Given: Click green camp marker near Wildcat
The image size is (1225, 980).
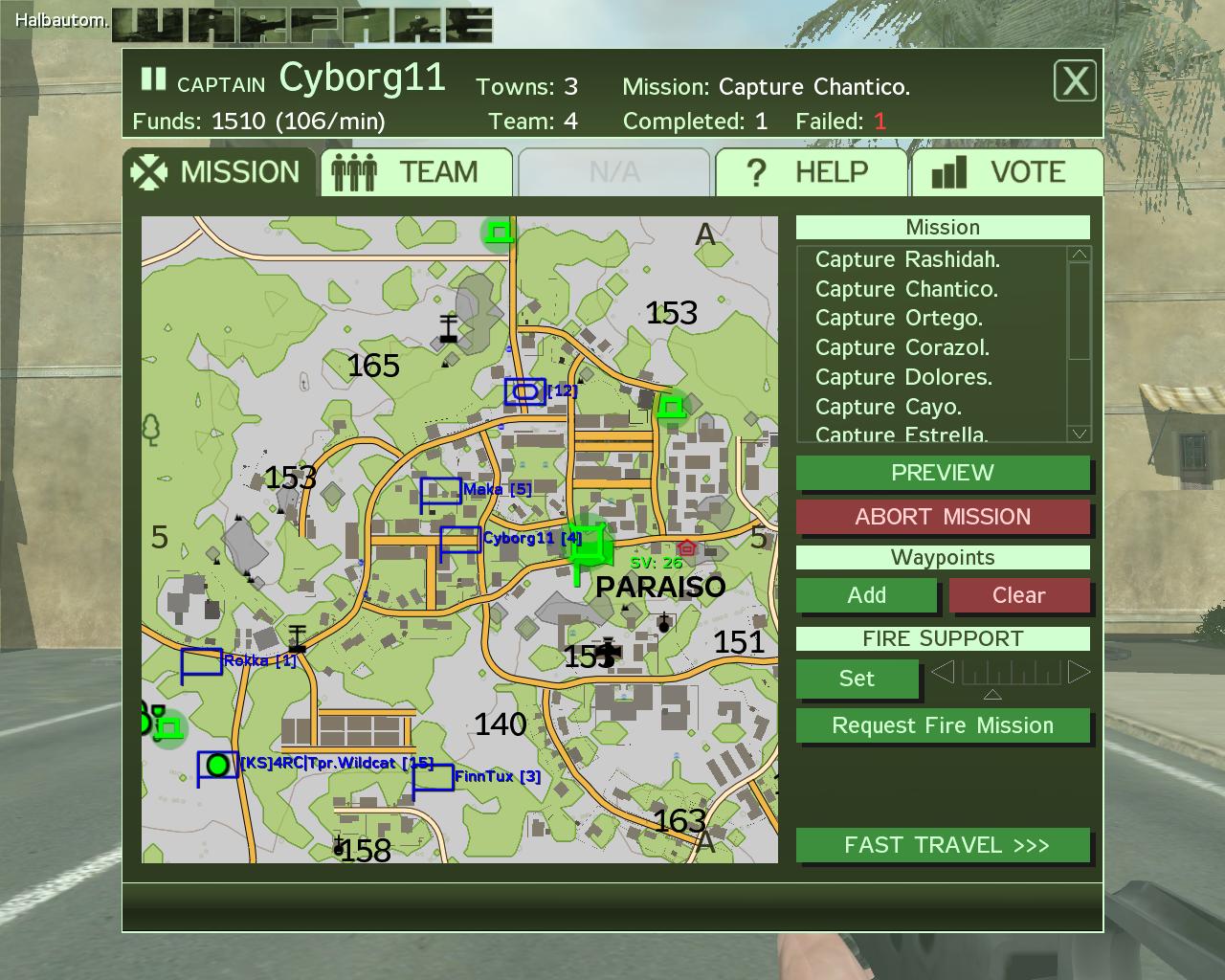Looking at the screenshot, I should coord(169,728).
